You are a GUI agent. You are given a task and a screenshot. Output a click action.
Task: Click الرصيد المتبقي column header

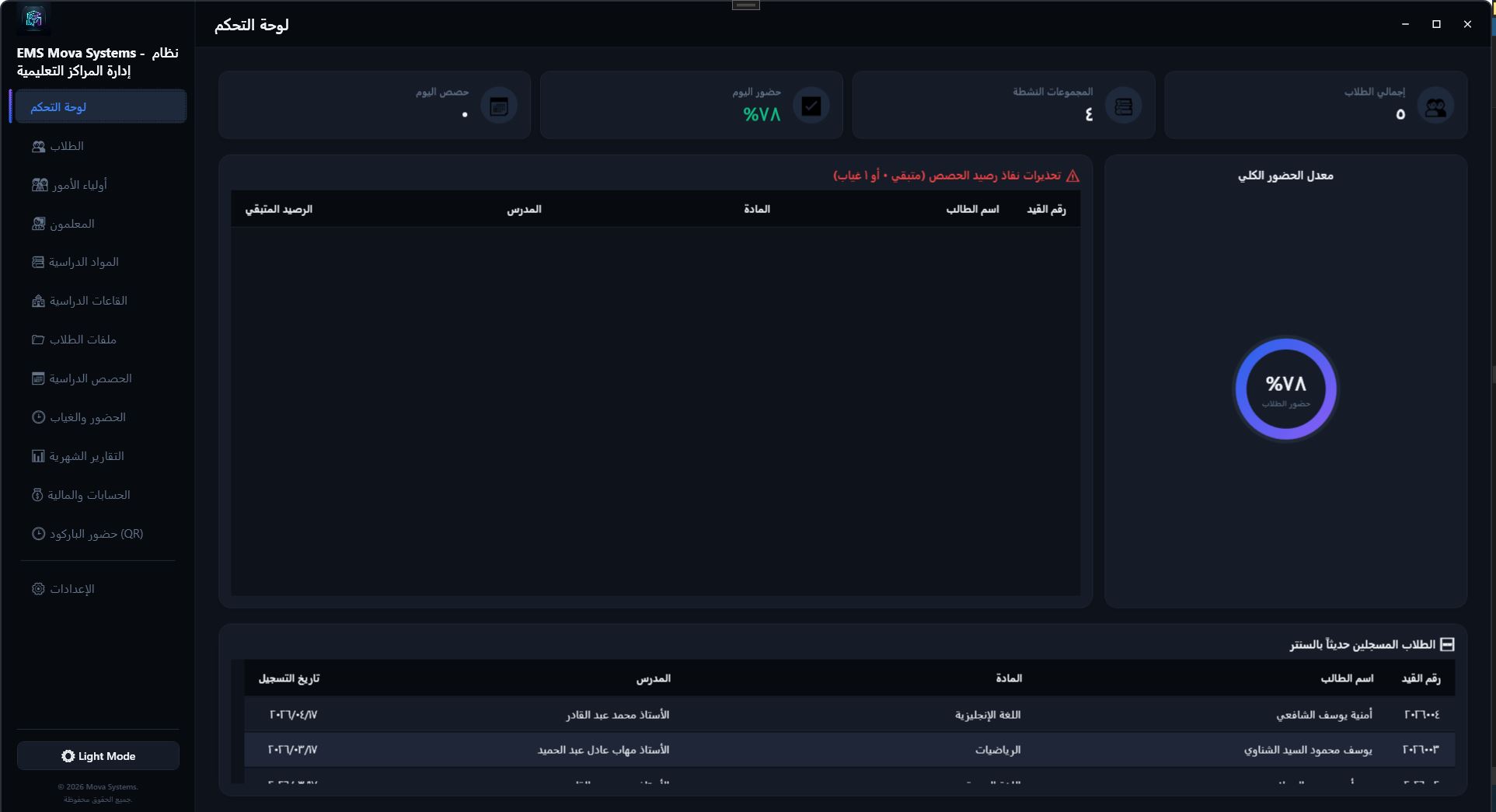pyautogui.click(x=279, y=209)
